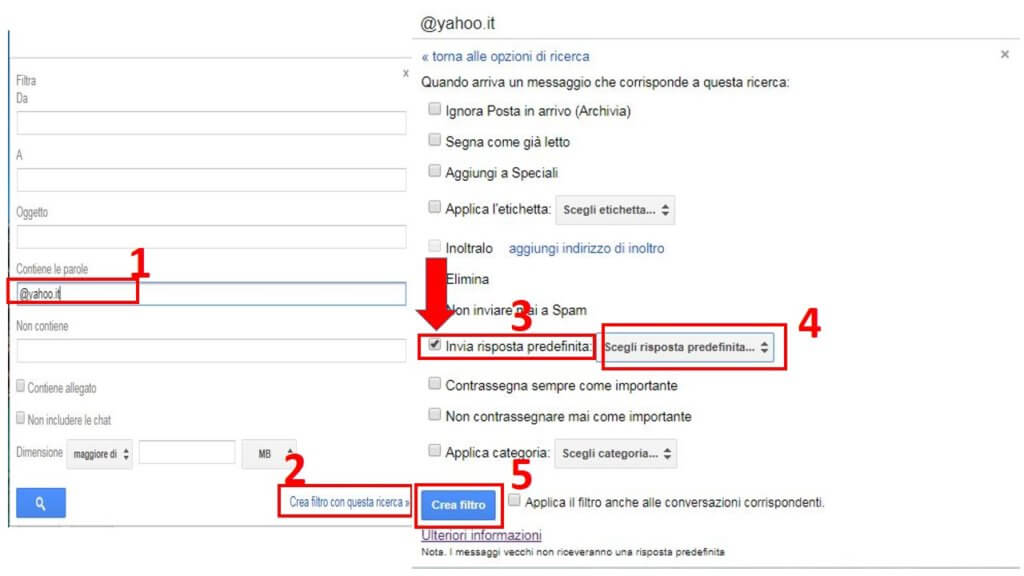1024x576 pixels.
Task: Toggle Aggiungi a Speciali checkbox
Action: pos(434,171)
